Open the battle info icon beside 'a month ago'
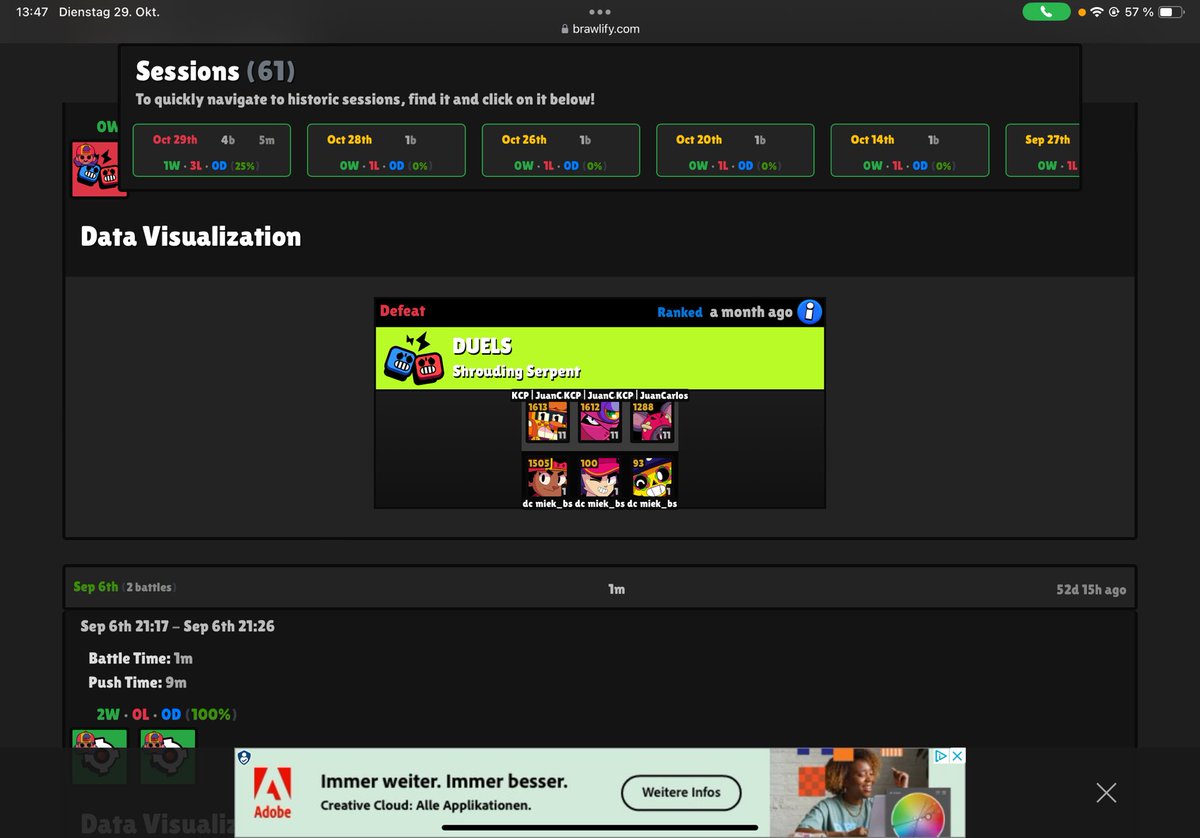Viewport: 1200px width, 838px height. point(808,312)
